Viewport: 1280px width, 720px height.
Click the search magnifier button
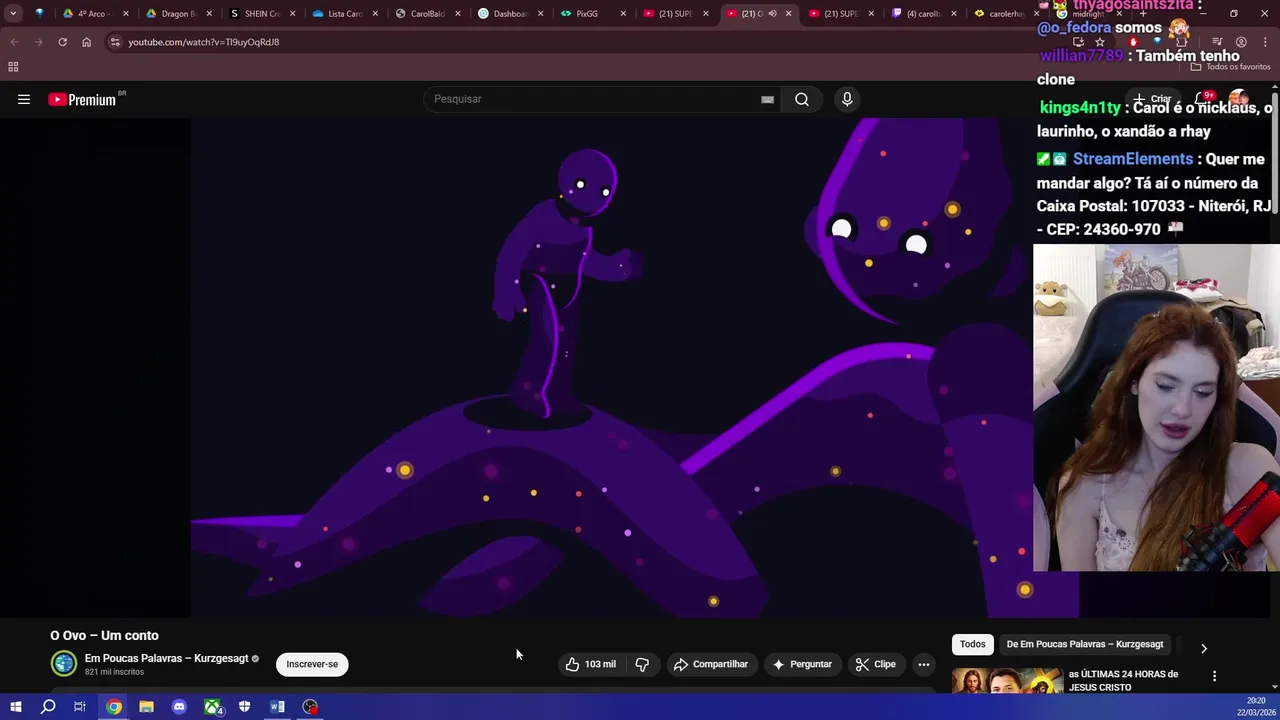coord(802,99)
